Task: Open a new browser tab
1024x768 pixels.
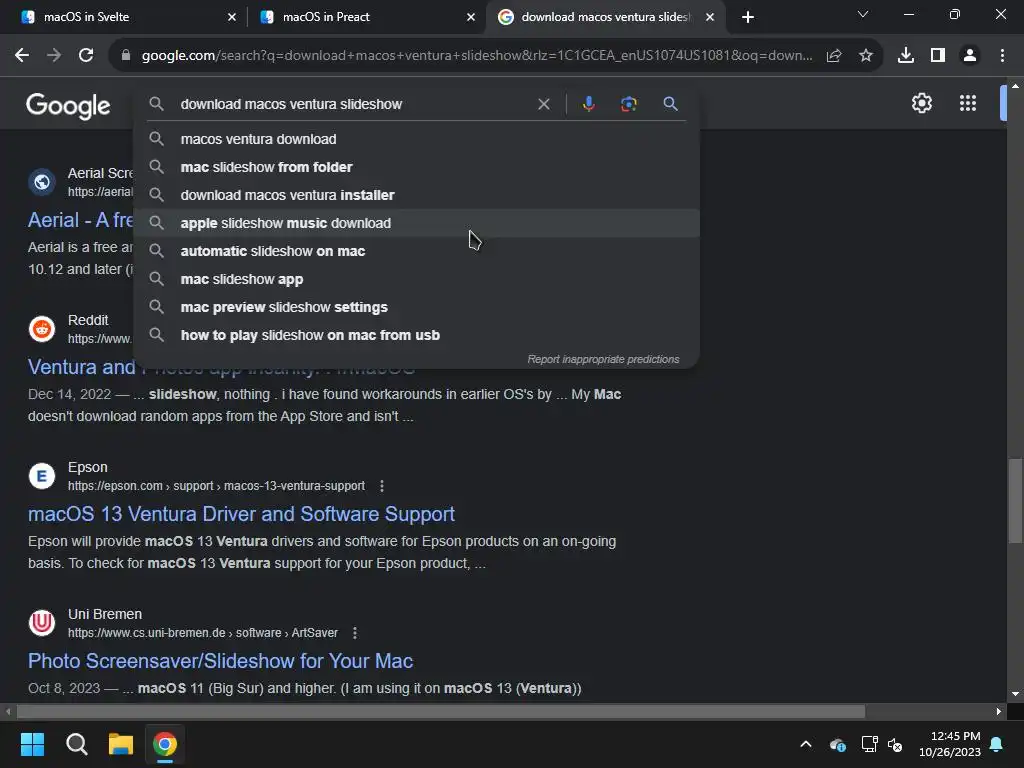Action: (748, 17)
